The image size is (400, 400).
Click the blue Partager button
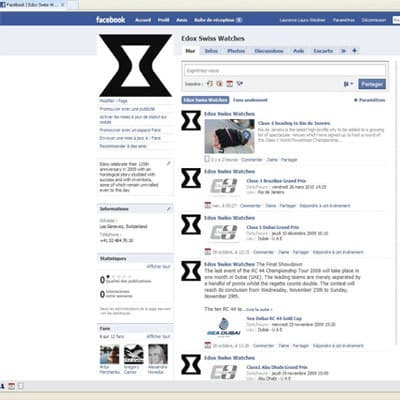click(x=372, y=84)
